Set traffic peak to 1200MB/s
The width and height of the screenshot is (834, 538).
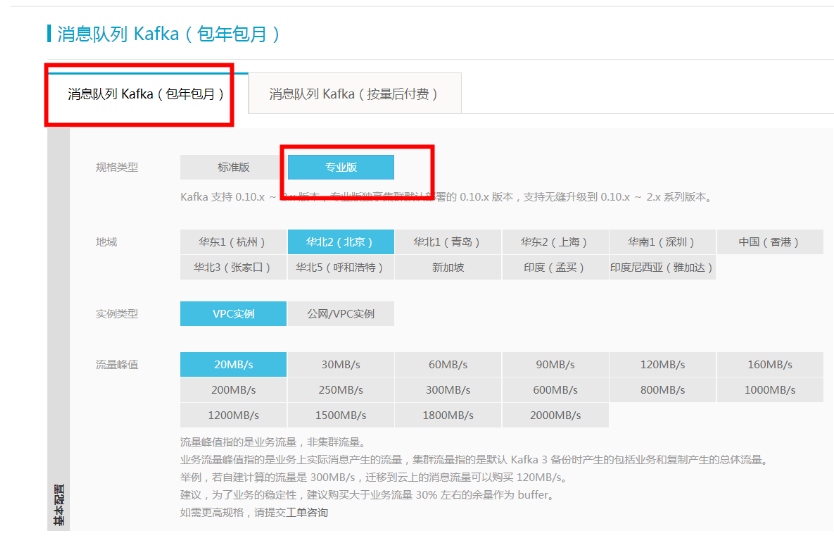pyautogui.click(x=233, y=415)
